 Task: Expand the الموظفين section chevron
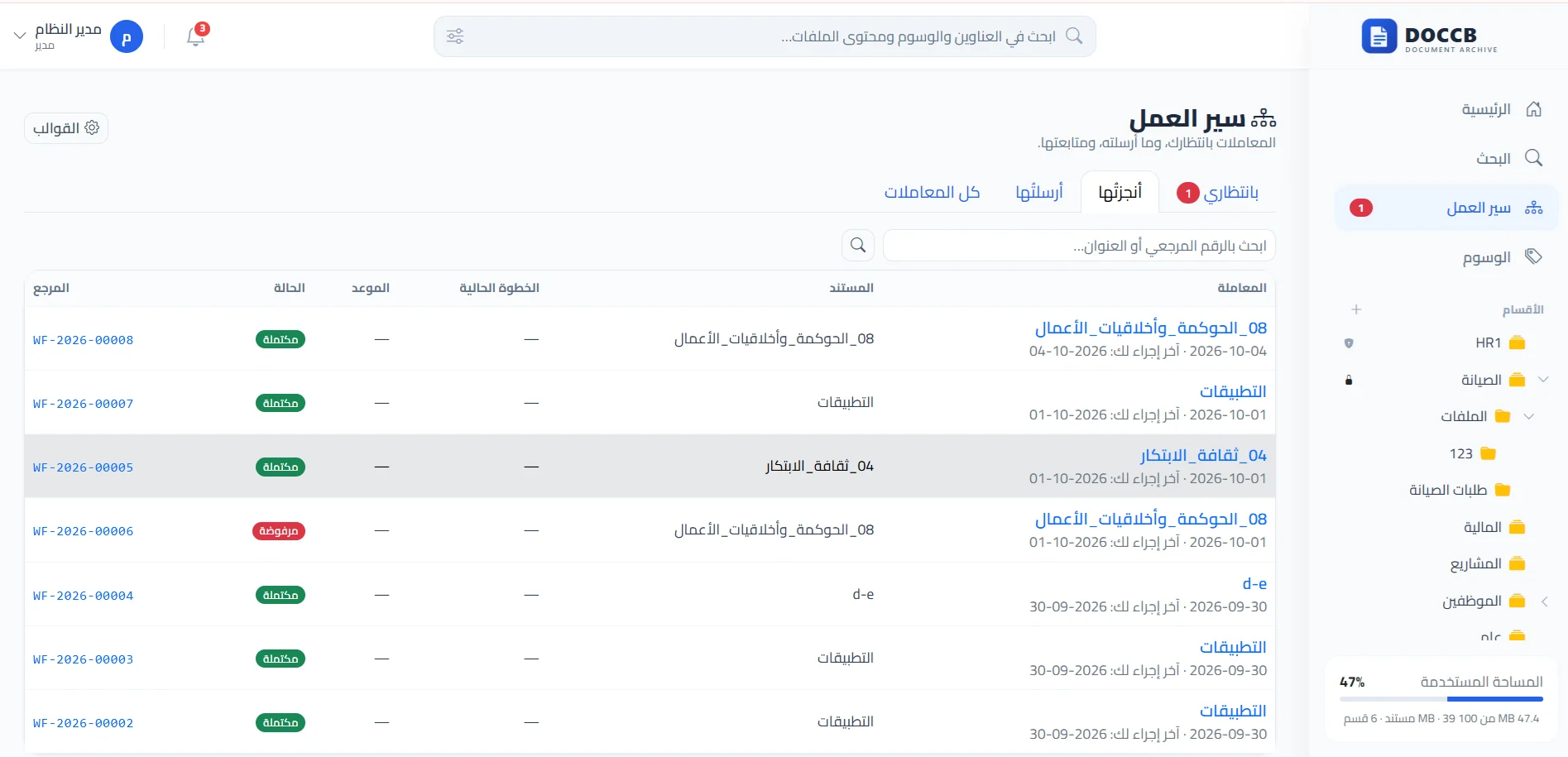pyautogui.click(x=1544, y=601)
